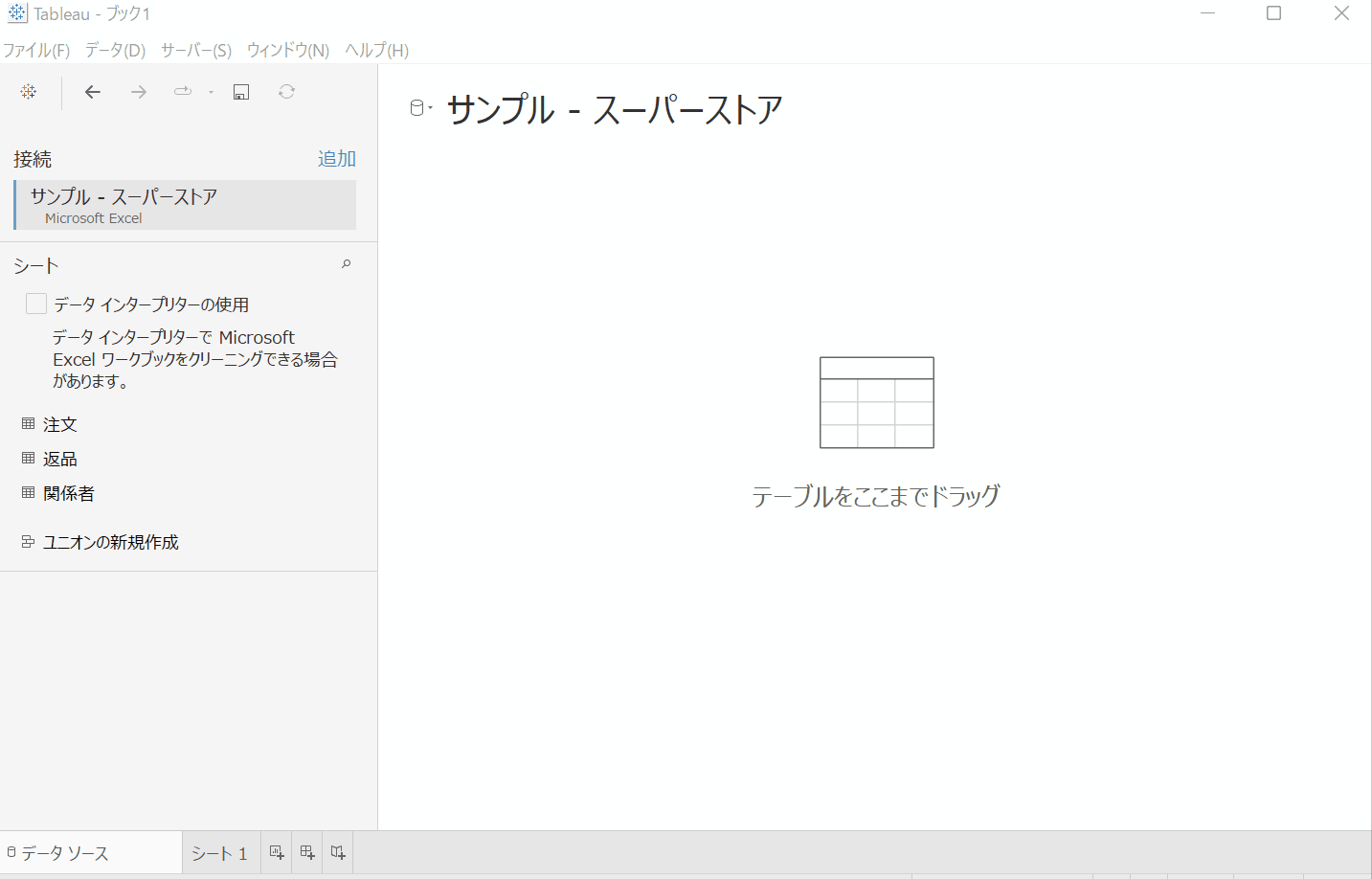Viewport: 1372px width, 879px height.
Task: Maximize the Tableau window
Action: pos(1273,13)
